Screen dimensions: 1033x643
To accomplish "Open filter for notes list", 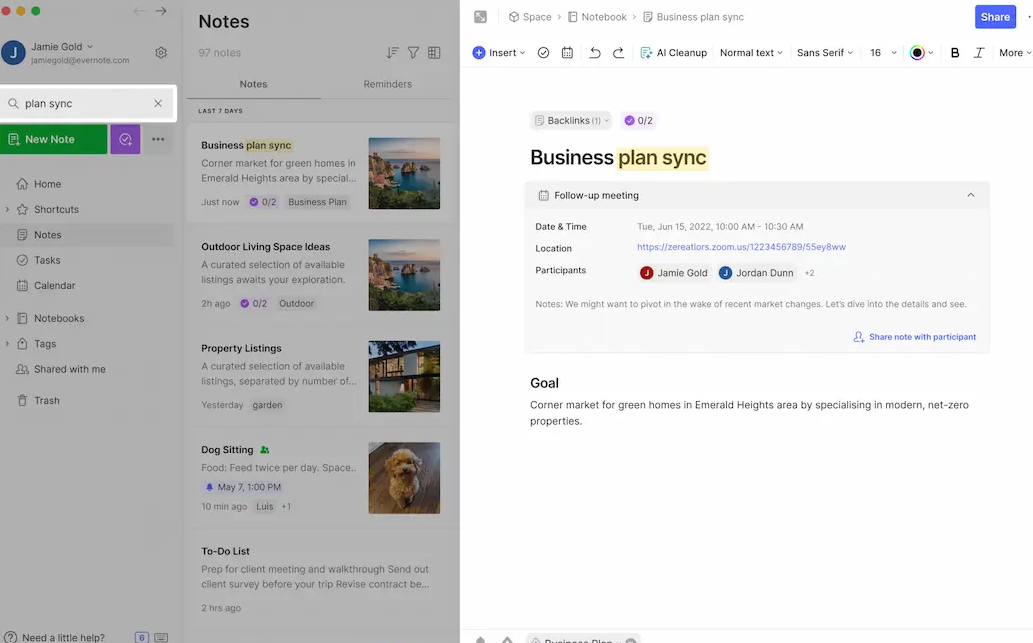I will (413, 53).
